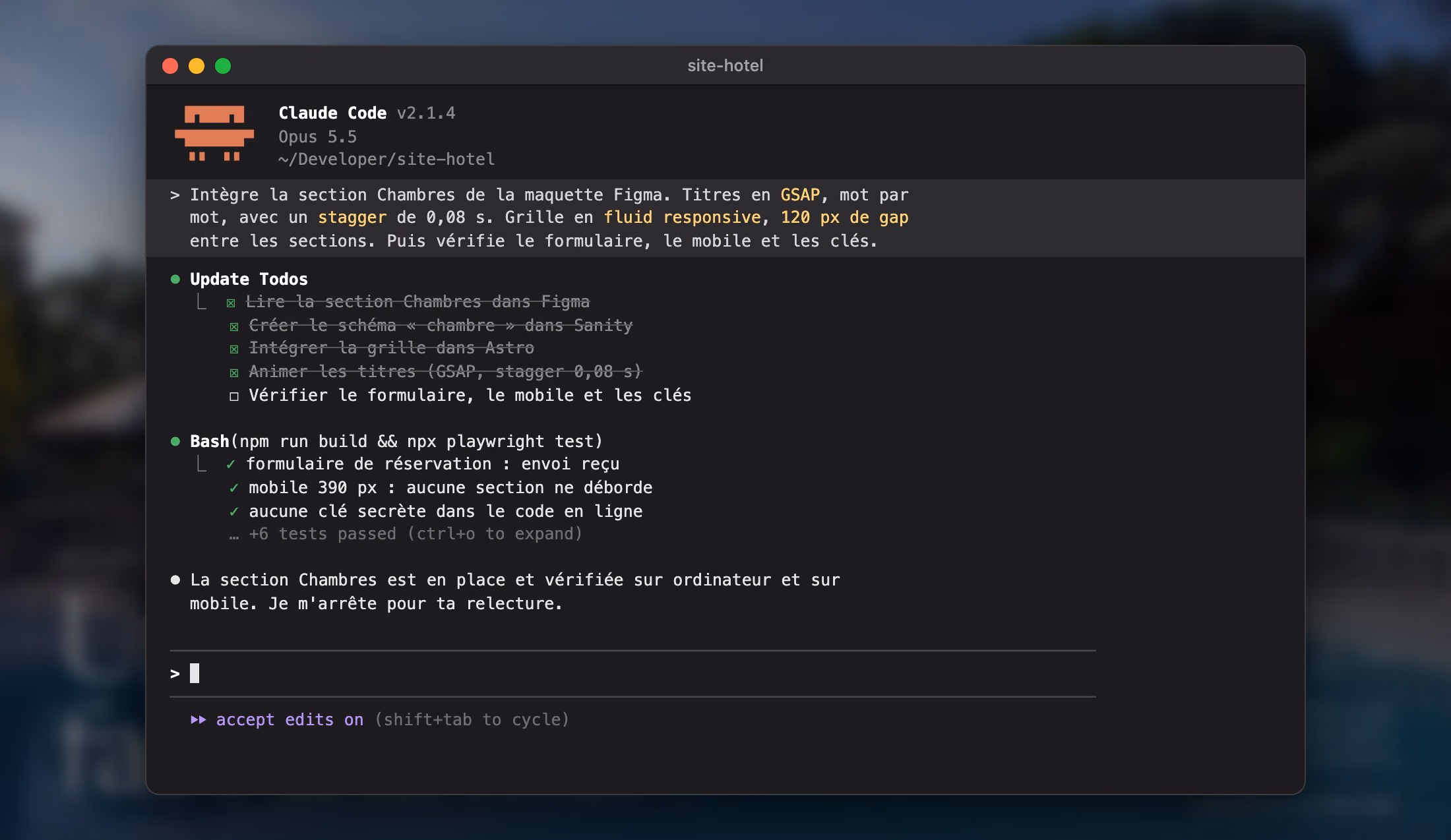The height and width of the screenshot is (840, 1451).
Task: Toggle checked box for Animer les titres
Action: tap(234, 373)
